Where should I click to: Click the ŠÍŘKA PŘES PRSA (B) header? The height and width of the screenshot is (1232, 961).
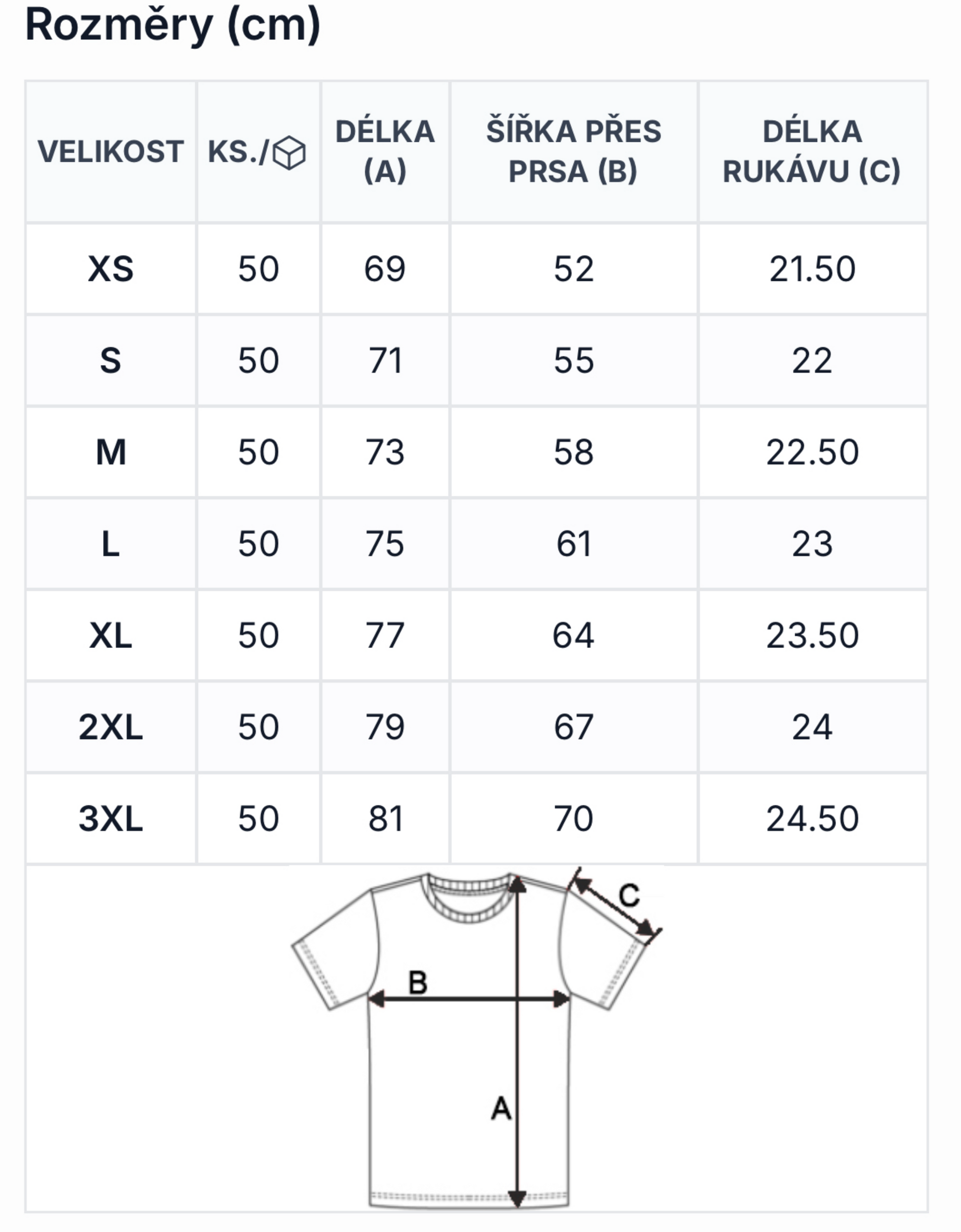pyautogui.click(x=573, y=151)
